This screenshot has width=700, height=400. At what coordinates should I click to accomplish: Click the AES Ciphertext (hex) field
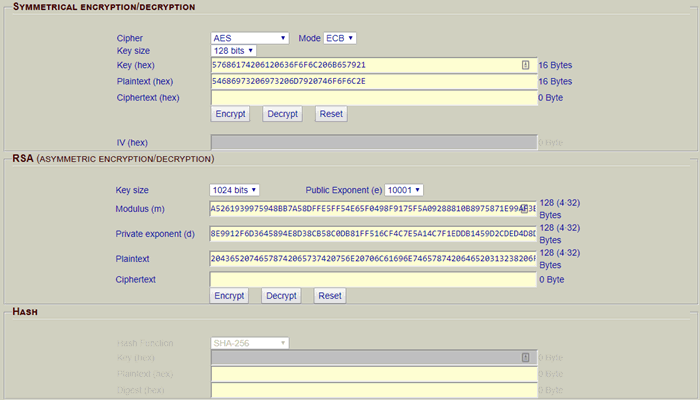(372, 98)
